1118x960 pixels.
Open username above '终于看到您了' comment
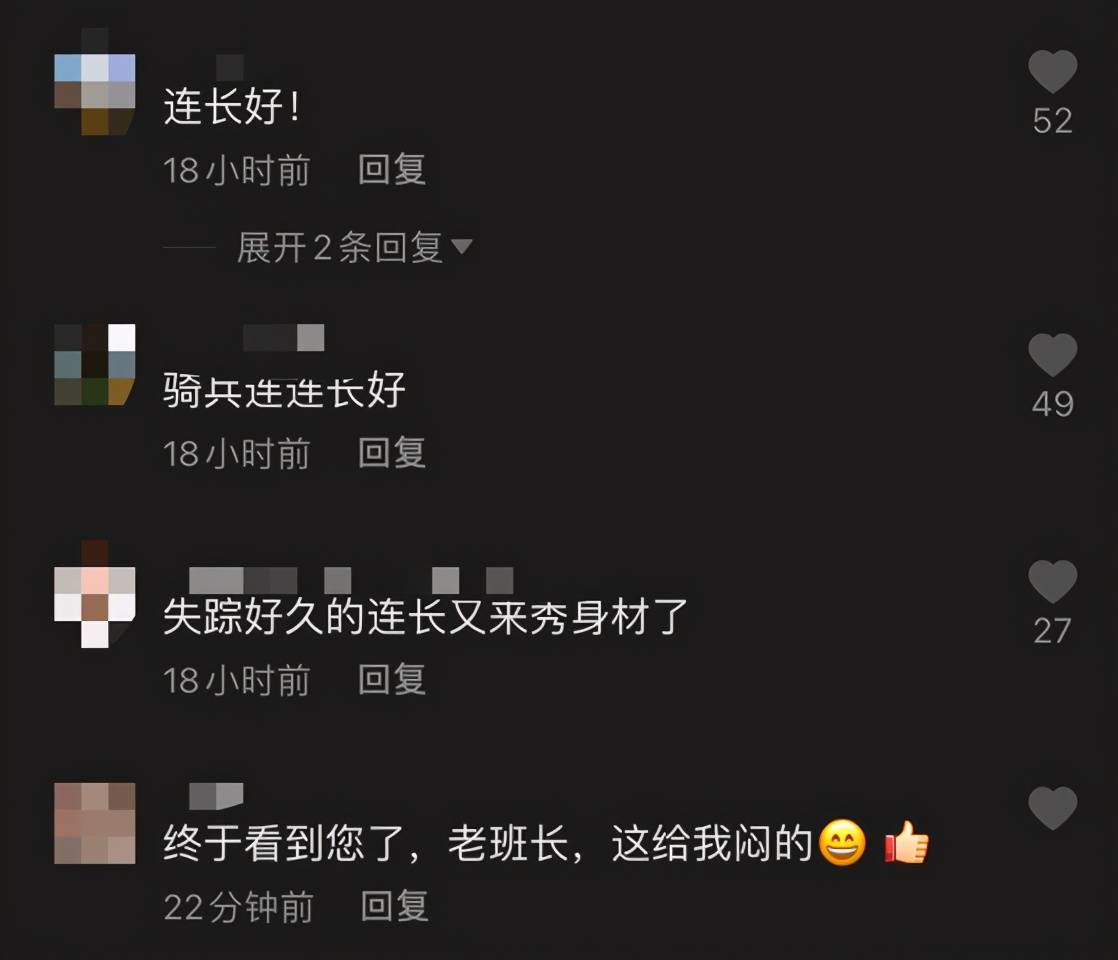216,796
